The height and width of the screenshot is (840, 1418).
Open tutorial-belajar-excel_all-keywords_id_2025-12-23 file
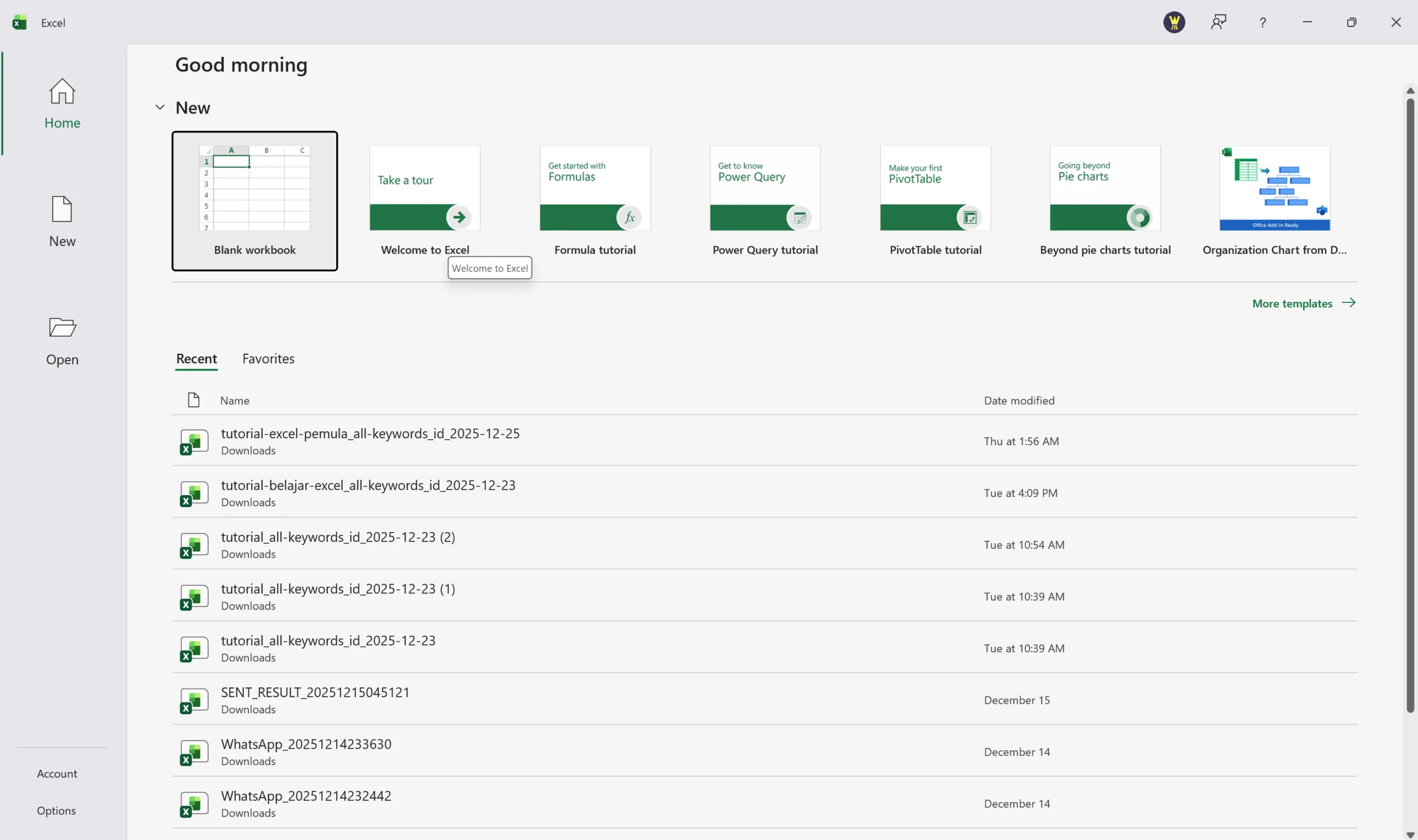click(x=368, y=485)
